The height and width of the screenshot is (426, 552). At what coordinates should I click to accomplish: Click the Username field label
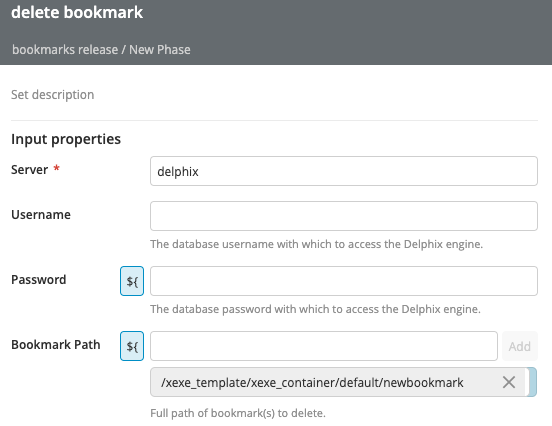coord(41,215)
